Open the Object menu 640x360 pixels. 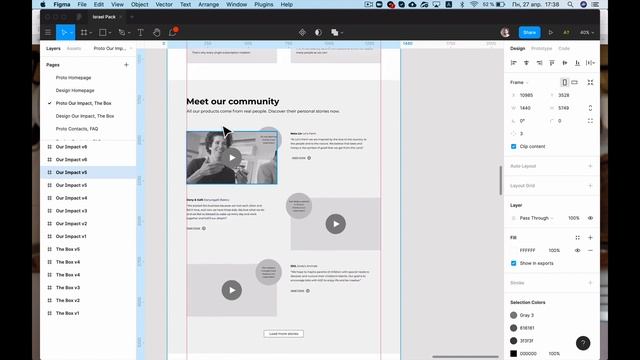140,4
